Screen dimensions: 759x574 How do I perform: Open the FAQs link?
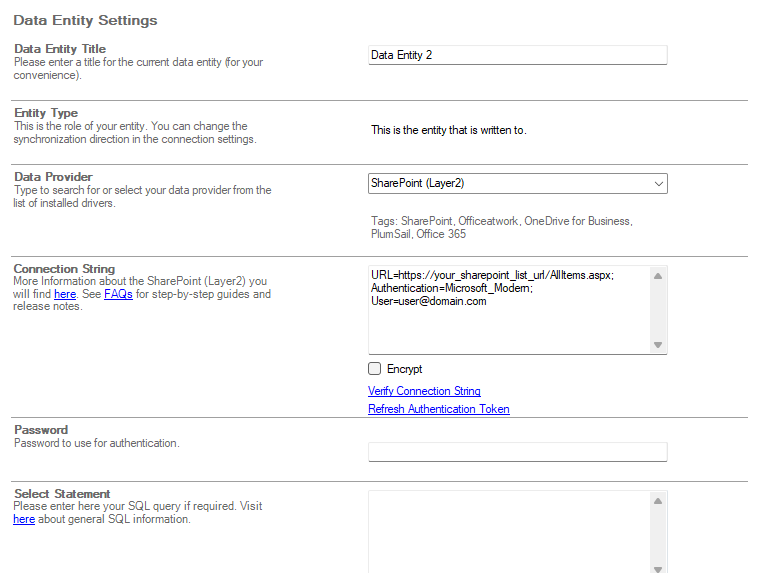pyautogui.click(x=118, y=294)
